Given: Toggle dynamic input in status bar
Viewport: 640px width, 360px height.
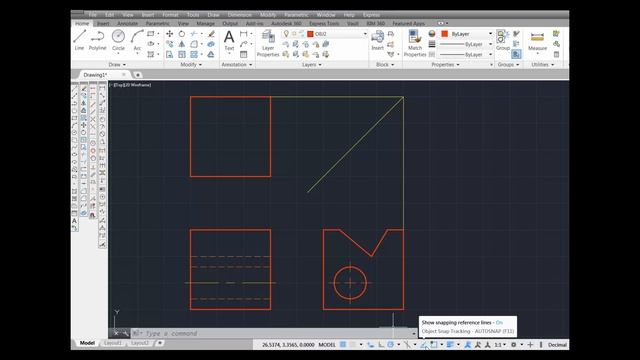Looking at the screenshot, I should point(371,345).
